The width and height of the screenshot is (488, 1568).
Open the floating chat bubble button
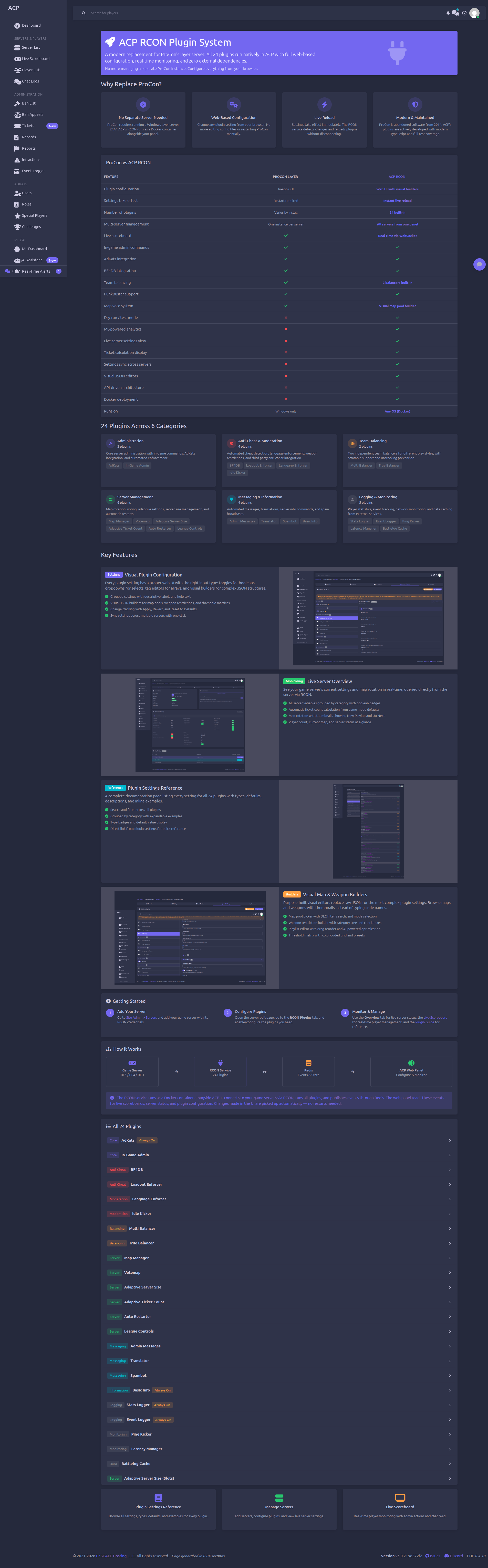480,264
